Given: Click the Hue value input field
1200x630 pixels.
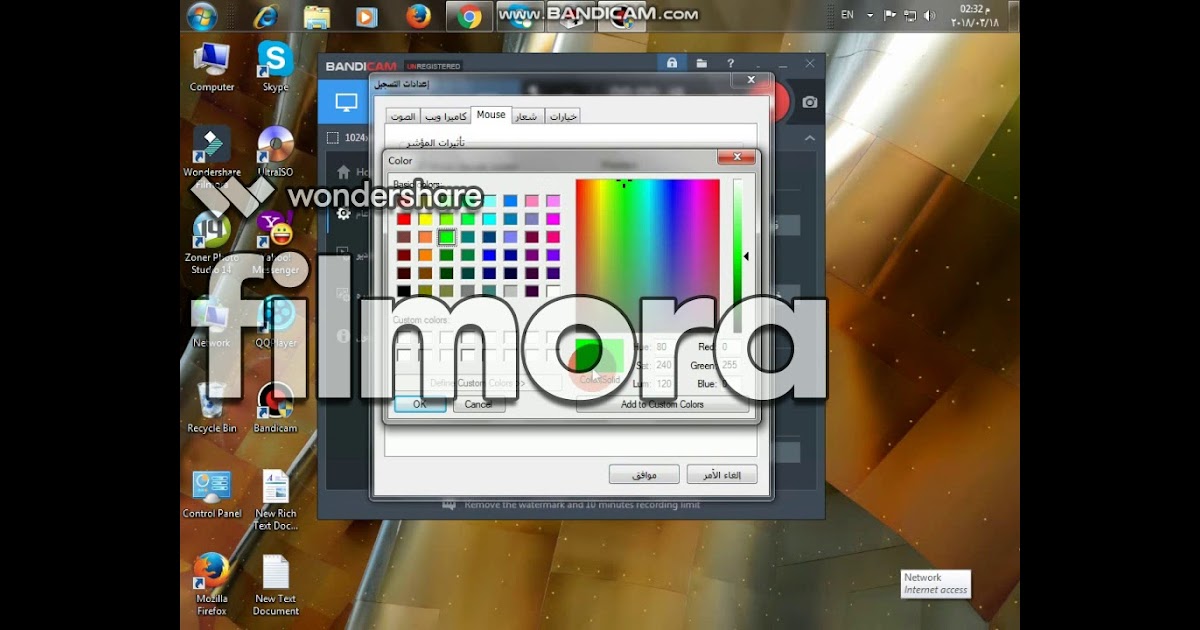Looking at the screenshot, I should point(664,347).
